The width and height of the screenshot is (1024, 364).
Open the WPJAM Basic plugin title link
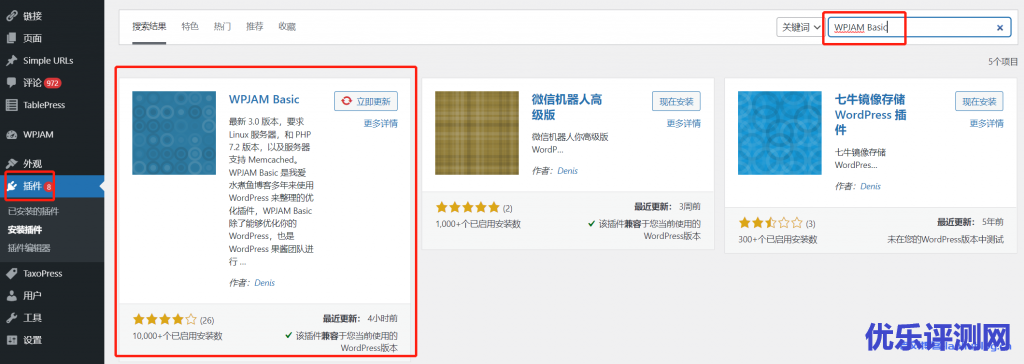coord(264,99)
